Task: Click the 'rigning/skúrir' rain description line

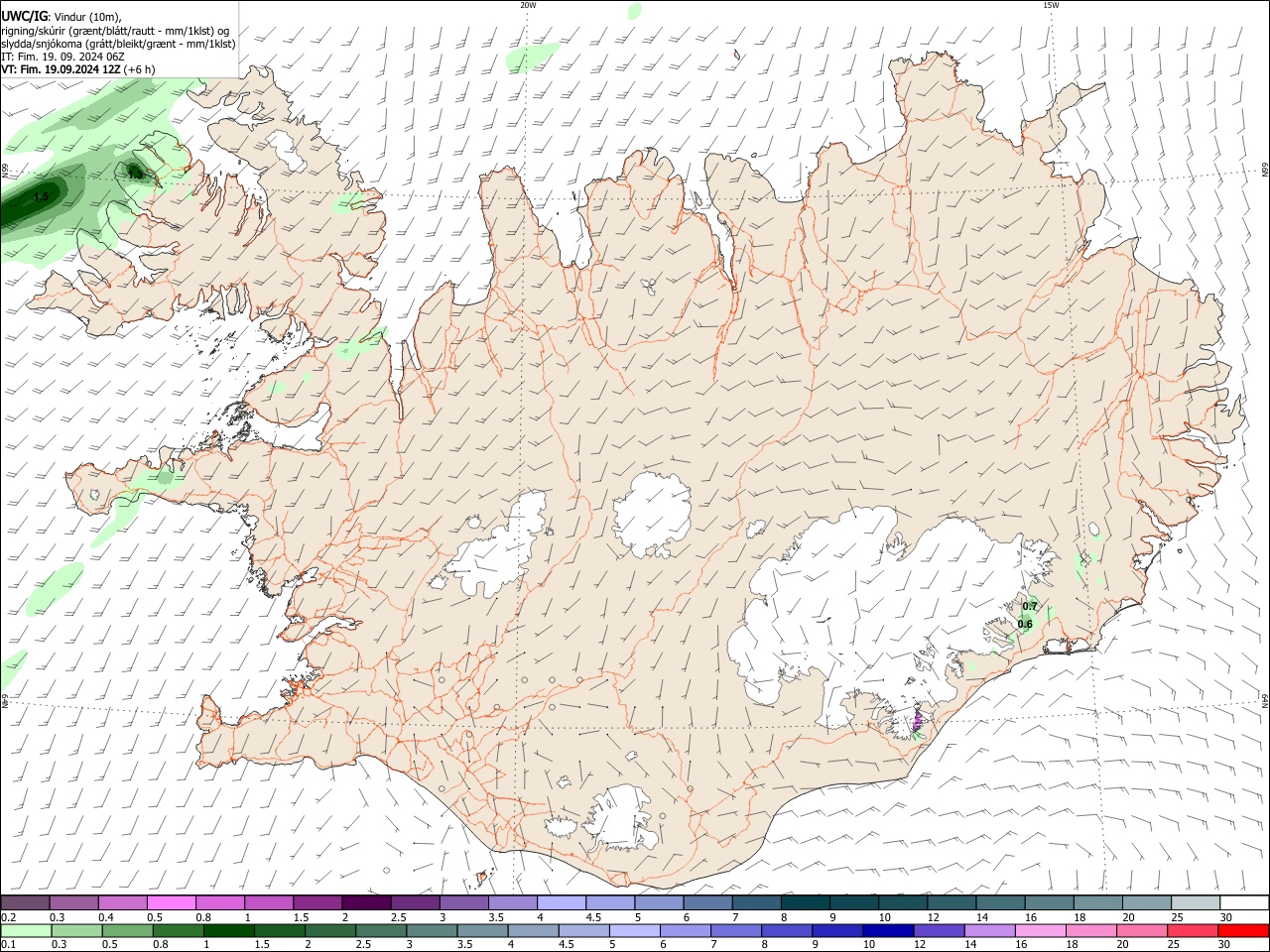Action: 114,30
